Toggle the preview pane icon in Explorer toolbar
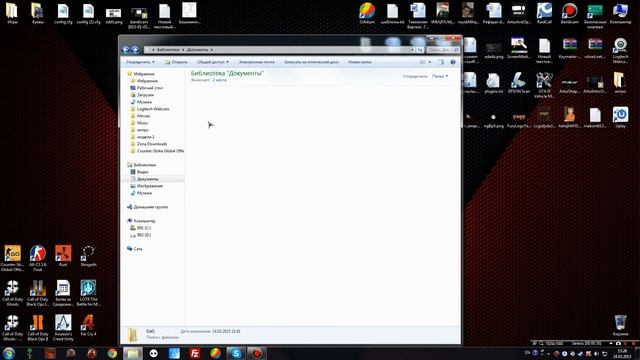Image resolution: width=640 pixels, height=360 pixels. tap(441, 62)
